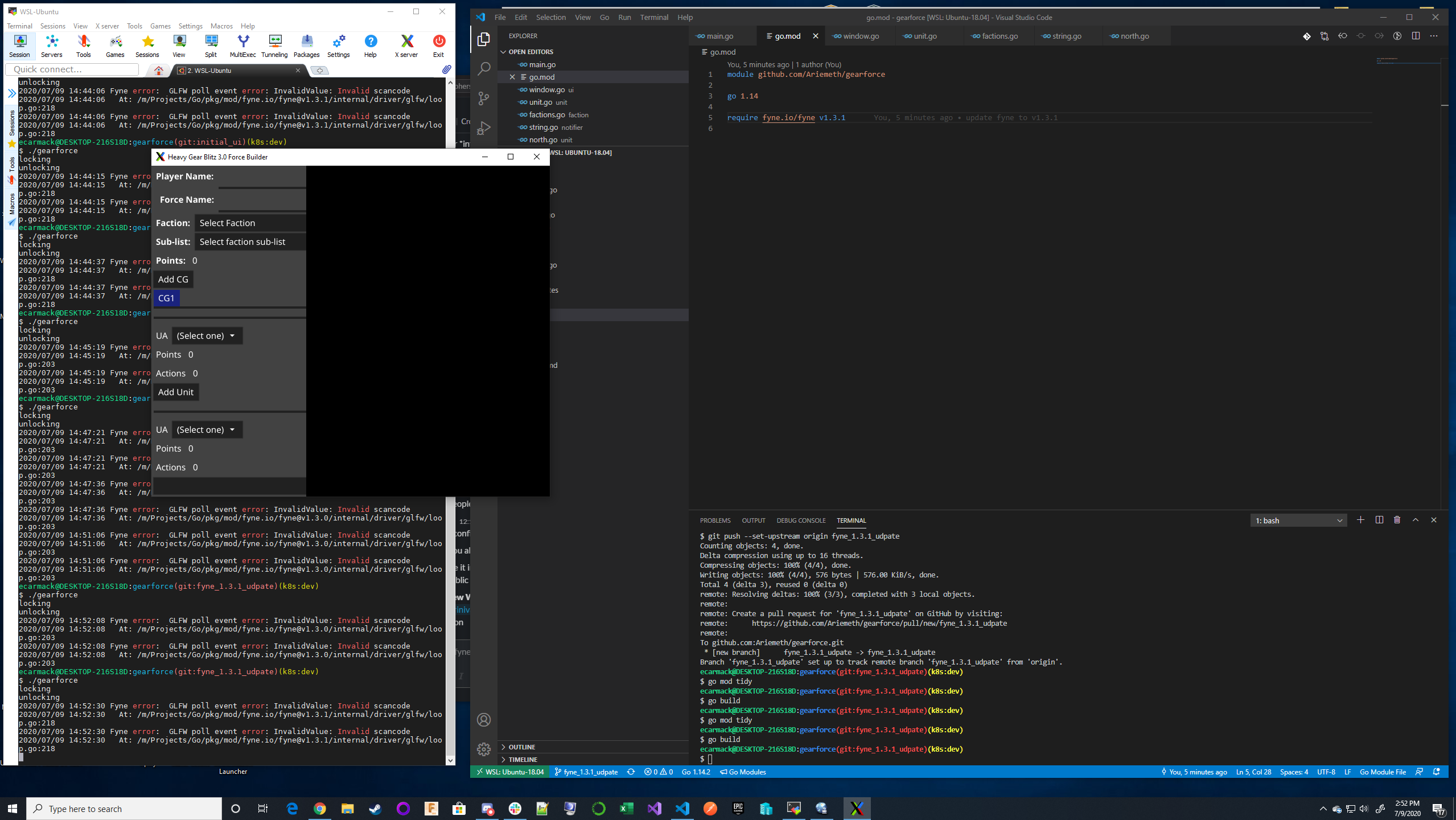Open Run and Debug in VS Code sidebar
This screenshot has height=820, width=1456.
pyautogui.click(x=483, y=128)
